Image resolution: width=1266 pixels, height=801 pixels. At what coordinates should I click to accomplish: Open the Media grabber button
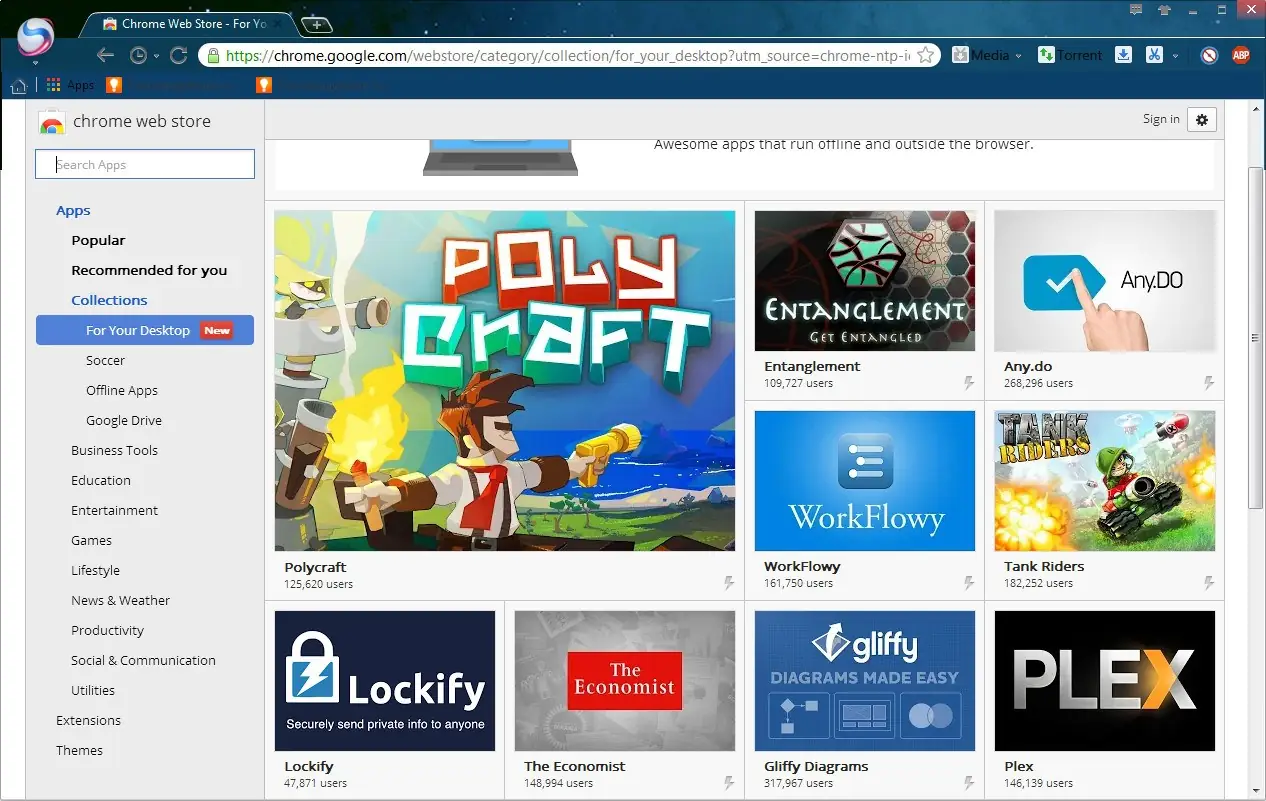coord(980,55)
